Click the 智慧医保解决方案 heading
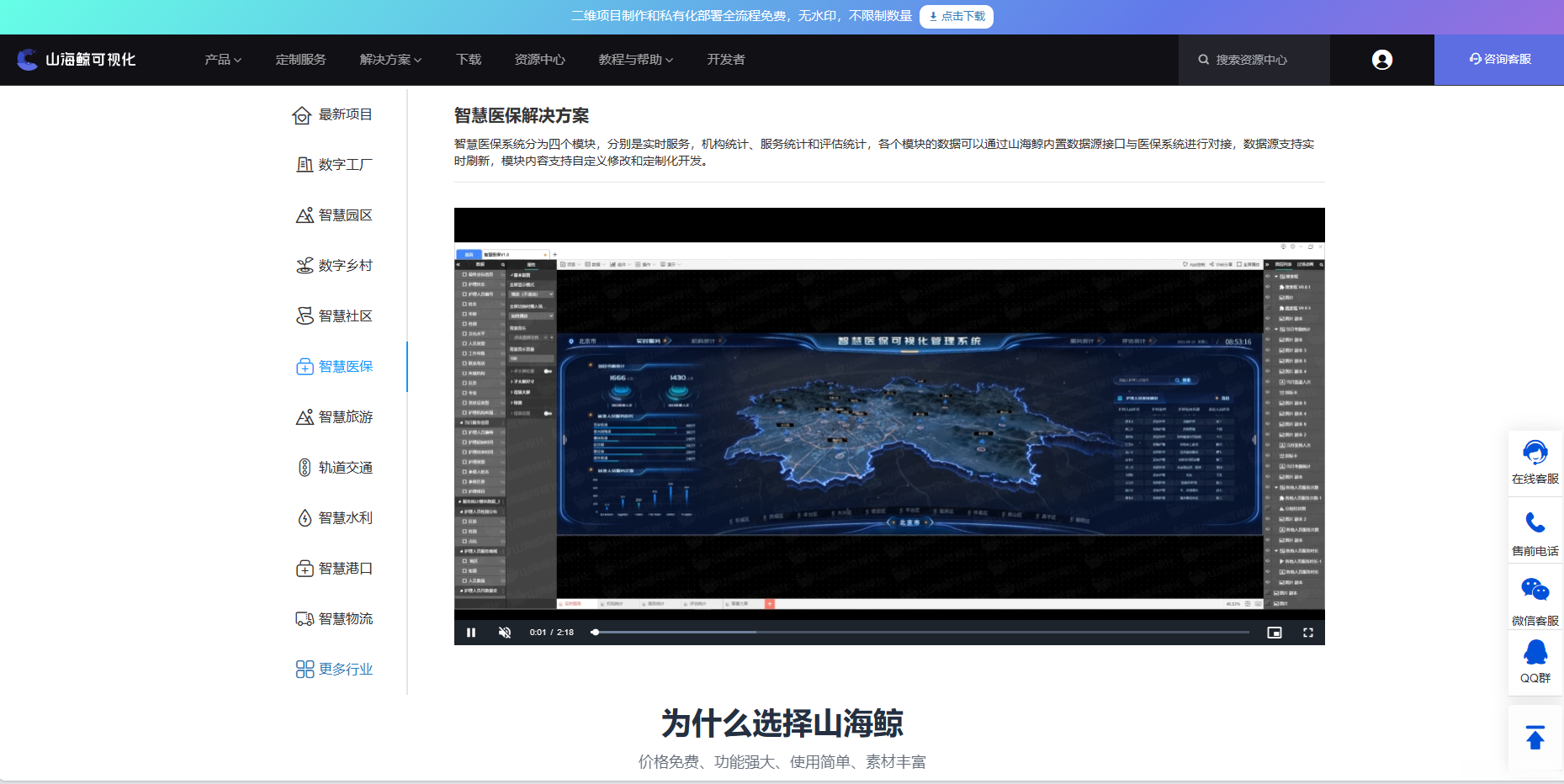Image resolution: width=1564 pixels, height=784 pixels. (x=522, y=116)
